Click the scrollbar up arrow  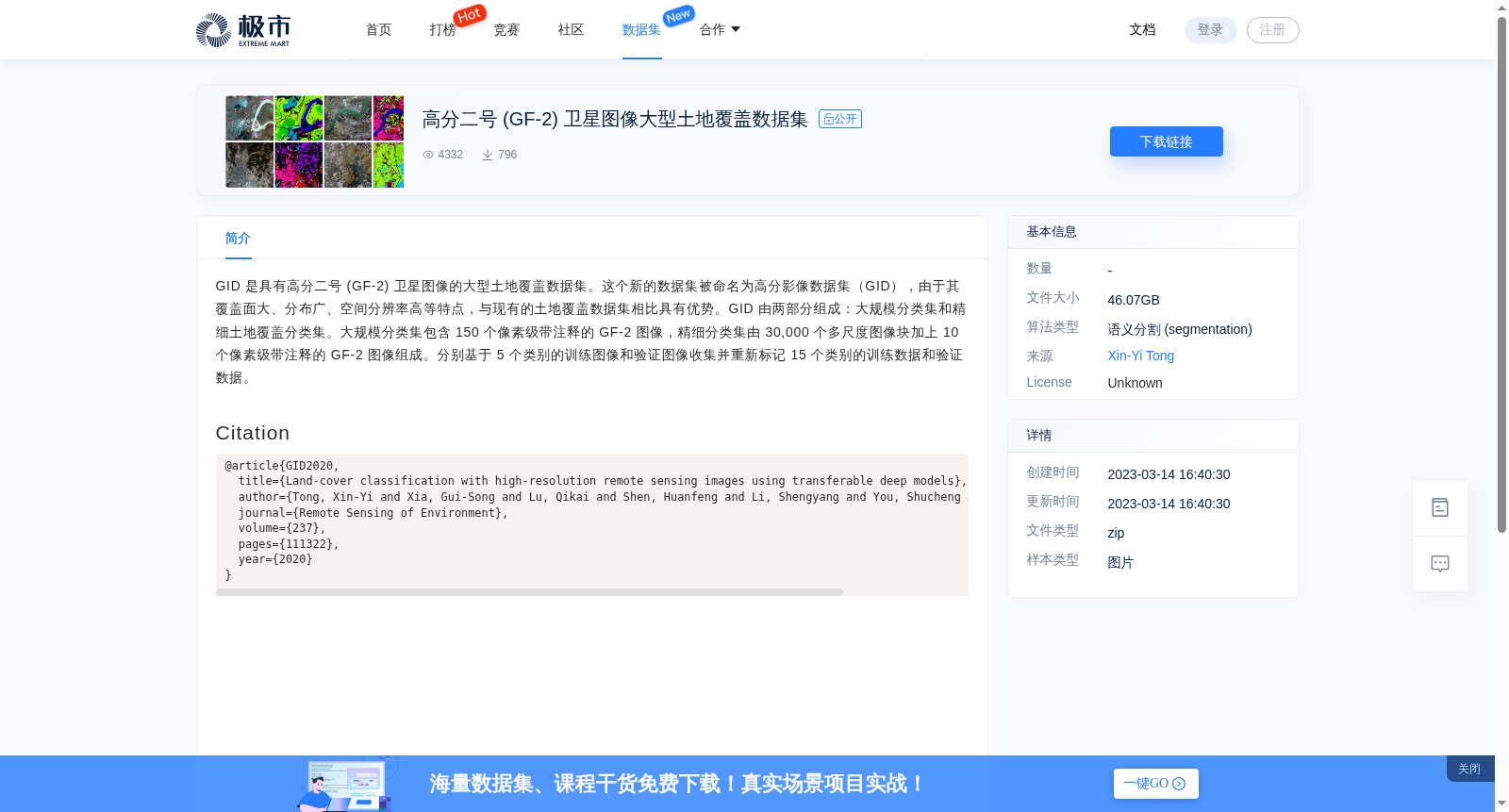1501,8
